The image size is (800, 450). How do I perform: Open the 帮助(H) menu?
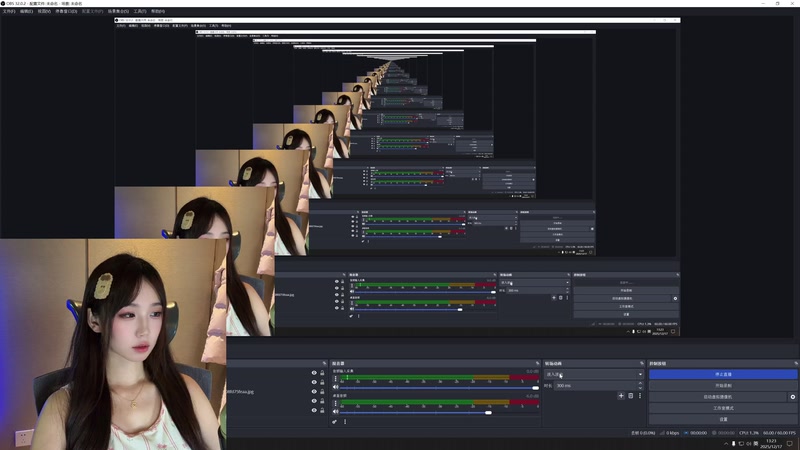tap(158, 11)
